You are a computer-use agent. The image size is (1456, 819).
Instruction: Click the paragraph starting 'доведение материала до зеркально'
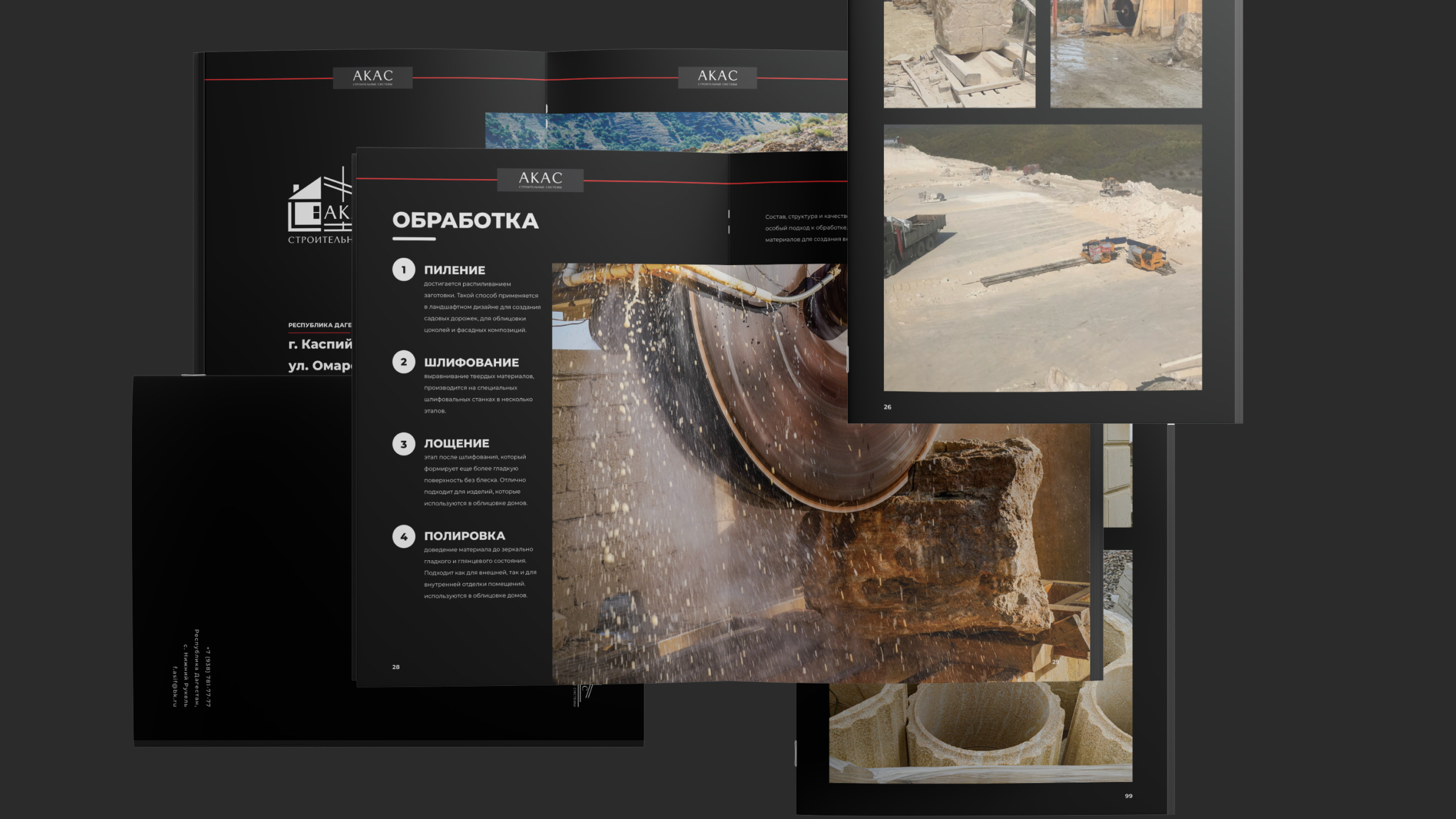[x=480, y=572]
